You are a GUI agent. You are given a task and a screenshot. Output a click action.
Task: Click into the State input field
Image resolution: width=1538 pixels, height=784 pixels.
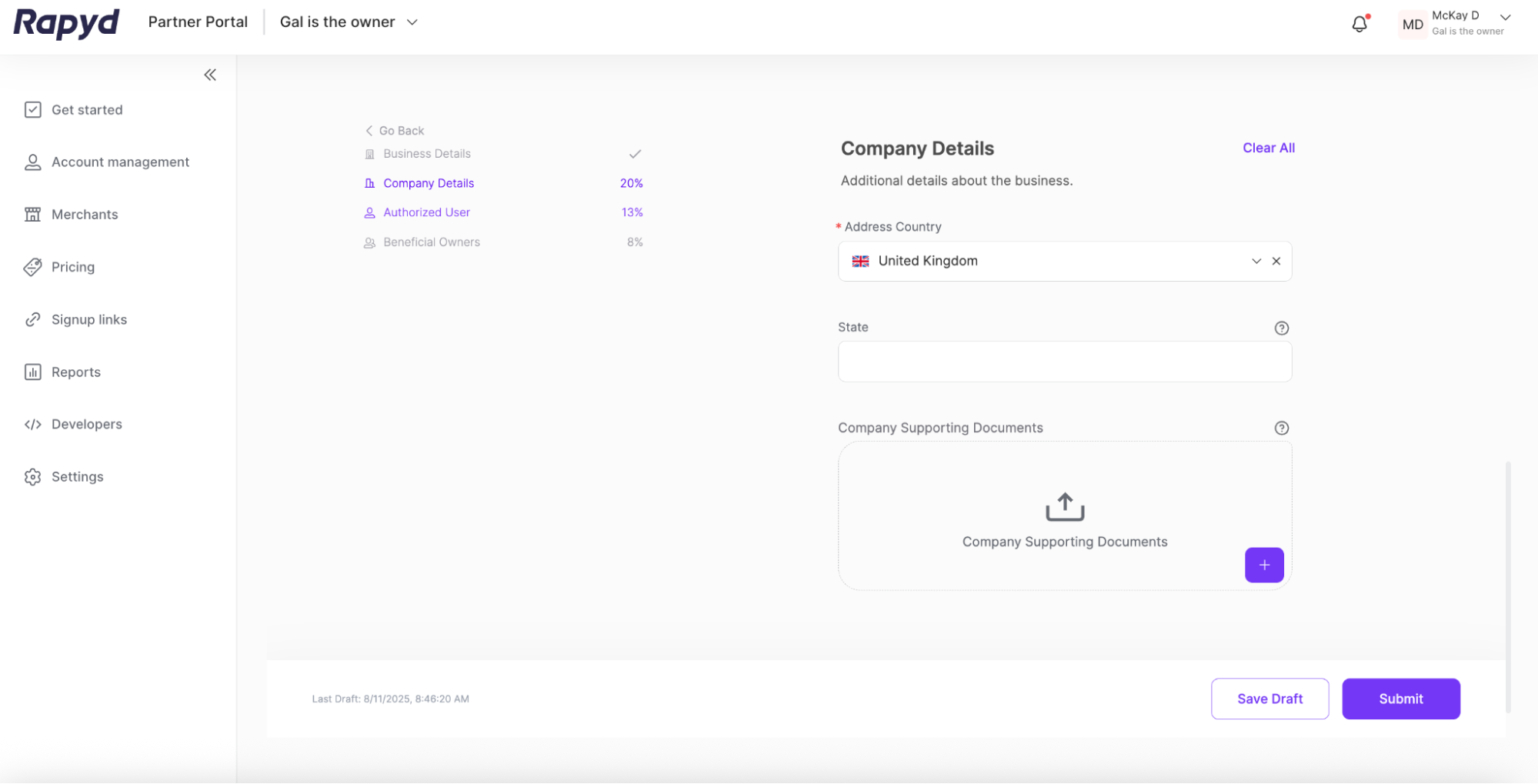pyautogui.click(x=1064, y=362)
